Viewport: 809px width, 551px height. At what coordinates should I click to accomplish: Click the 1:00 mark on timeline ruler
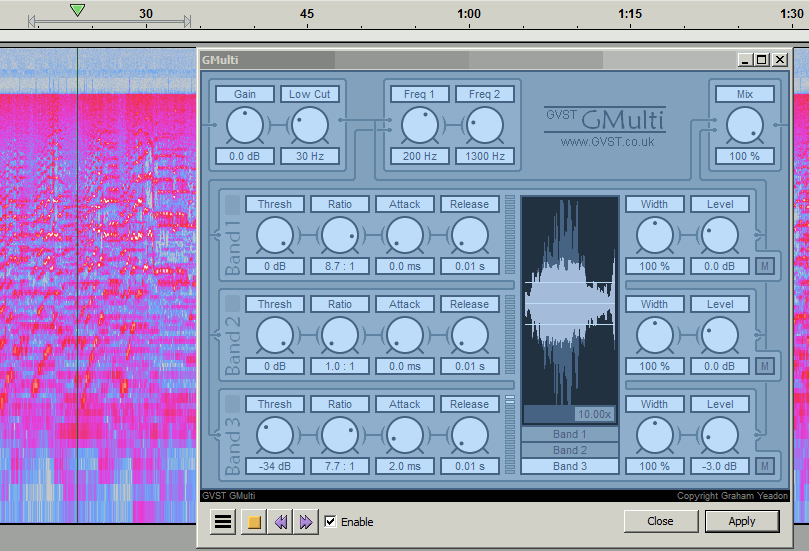click(x=468, y=13)
